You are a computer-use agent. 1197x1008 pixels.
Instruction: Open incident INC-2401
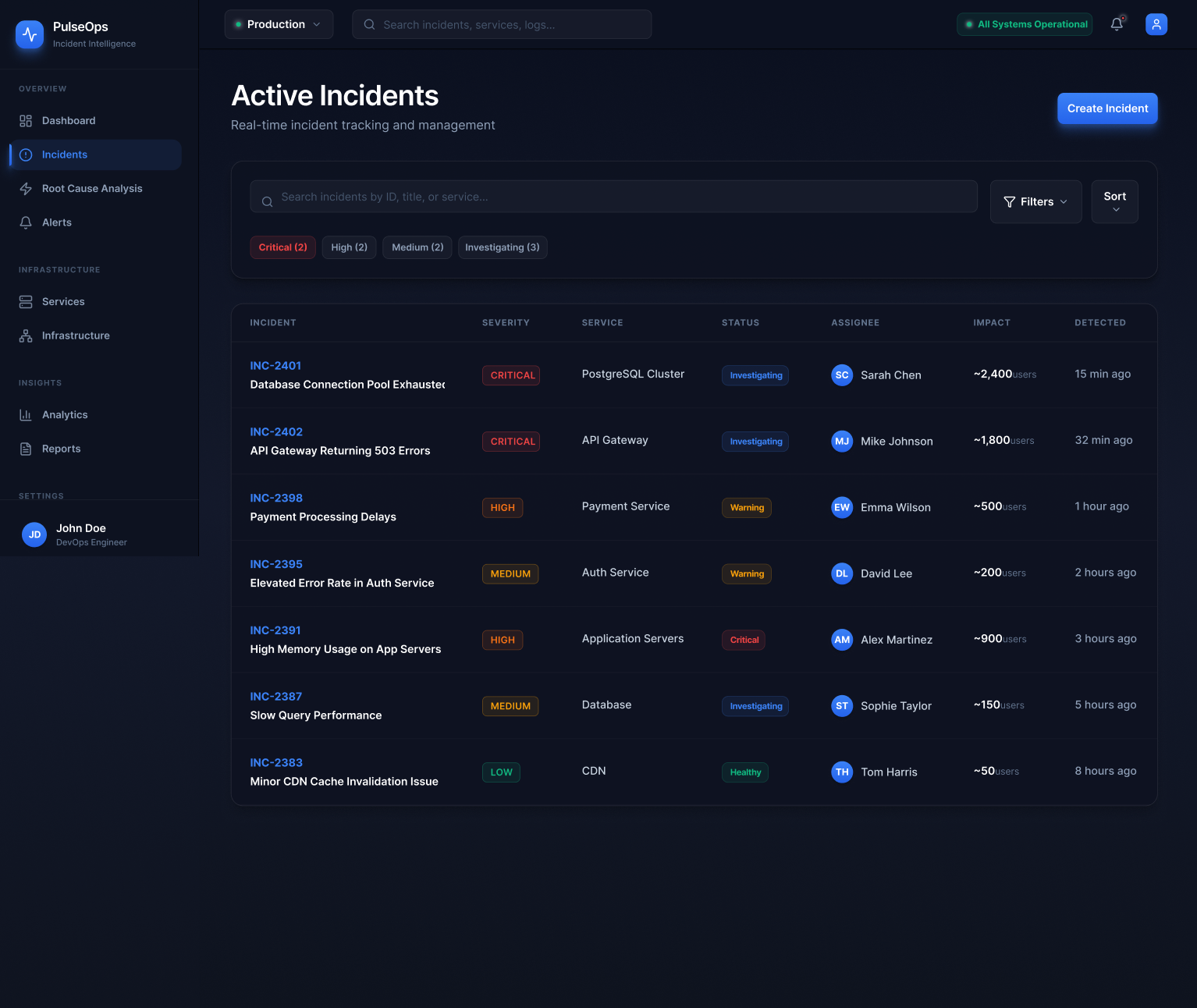(275, 365)
